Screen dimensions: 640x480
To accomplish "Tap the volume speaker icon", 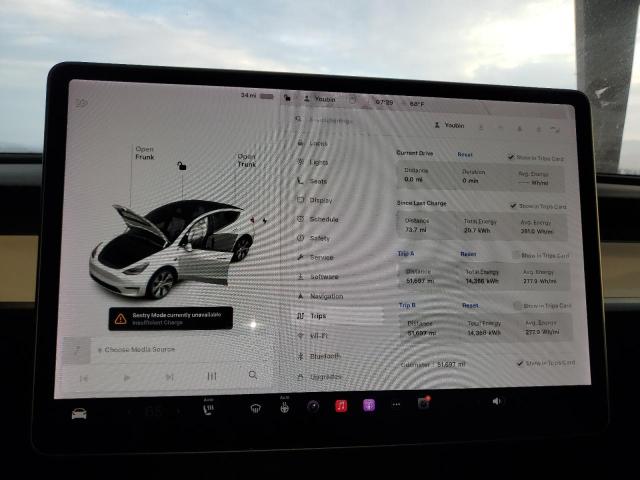I will (498, 401).
